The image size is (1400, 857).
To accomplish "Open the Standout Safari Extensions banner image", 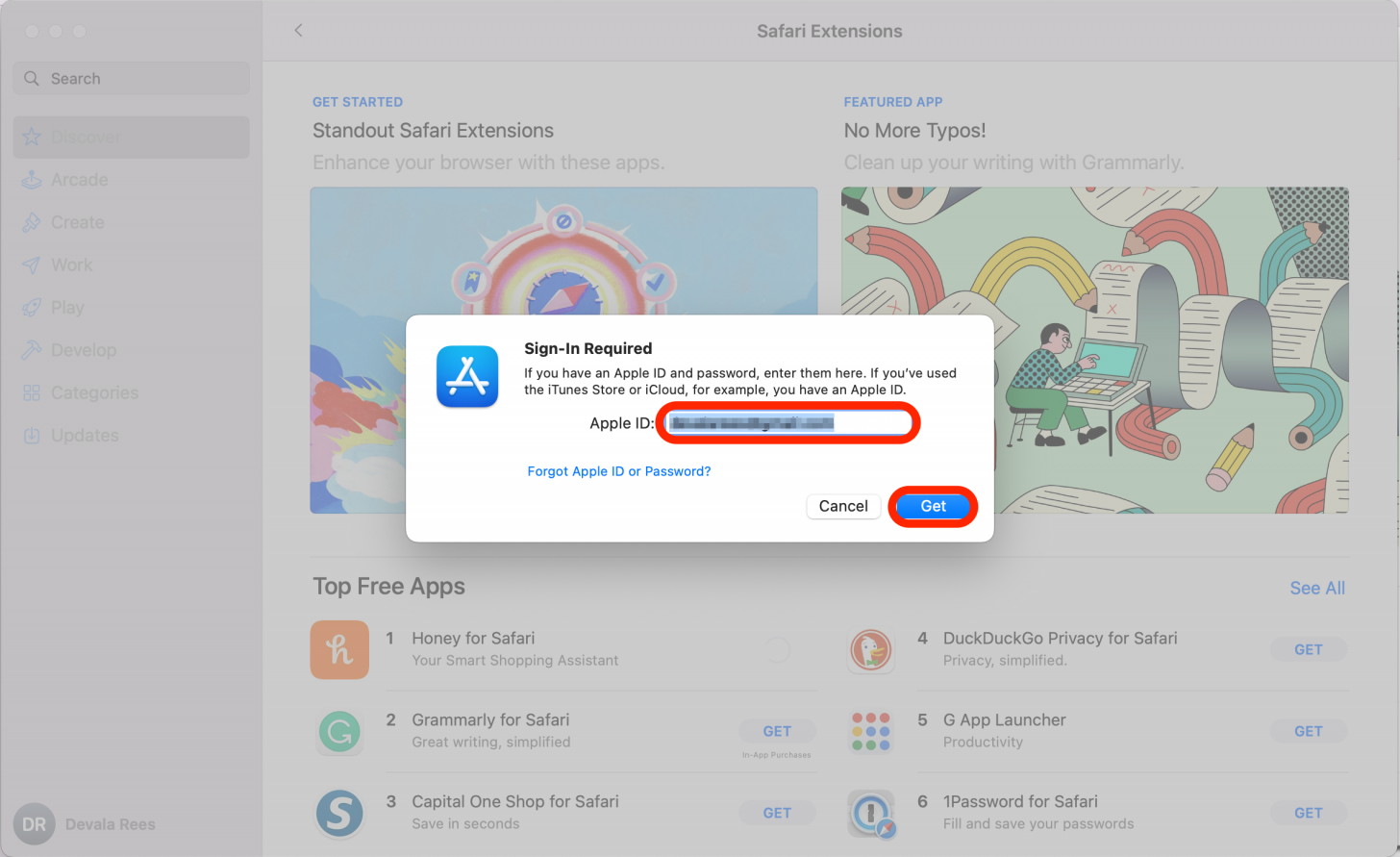I will click(563, 350).
